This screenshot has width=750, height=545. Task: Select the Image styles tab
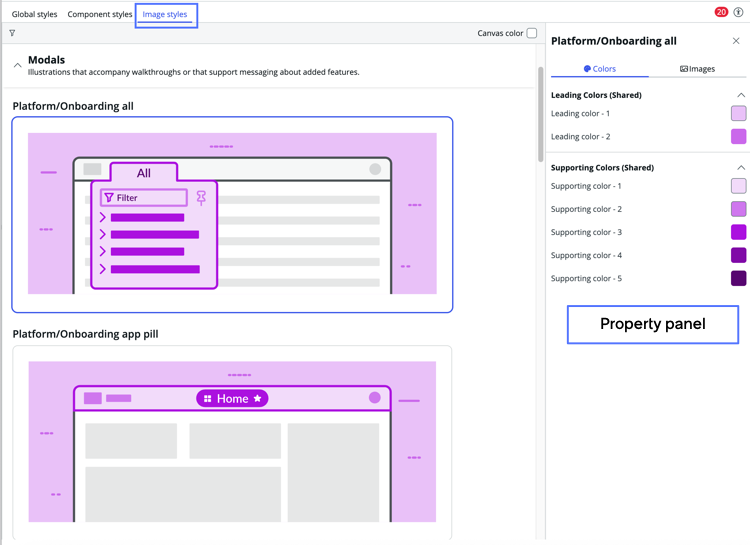(x=165, y=14)
